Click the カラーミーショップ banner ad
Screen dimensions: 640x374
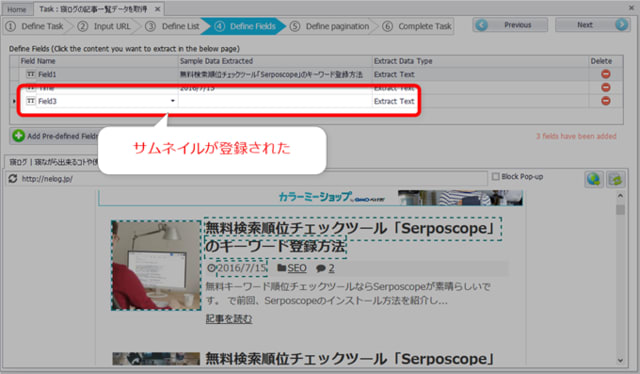311,198
